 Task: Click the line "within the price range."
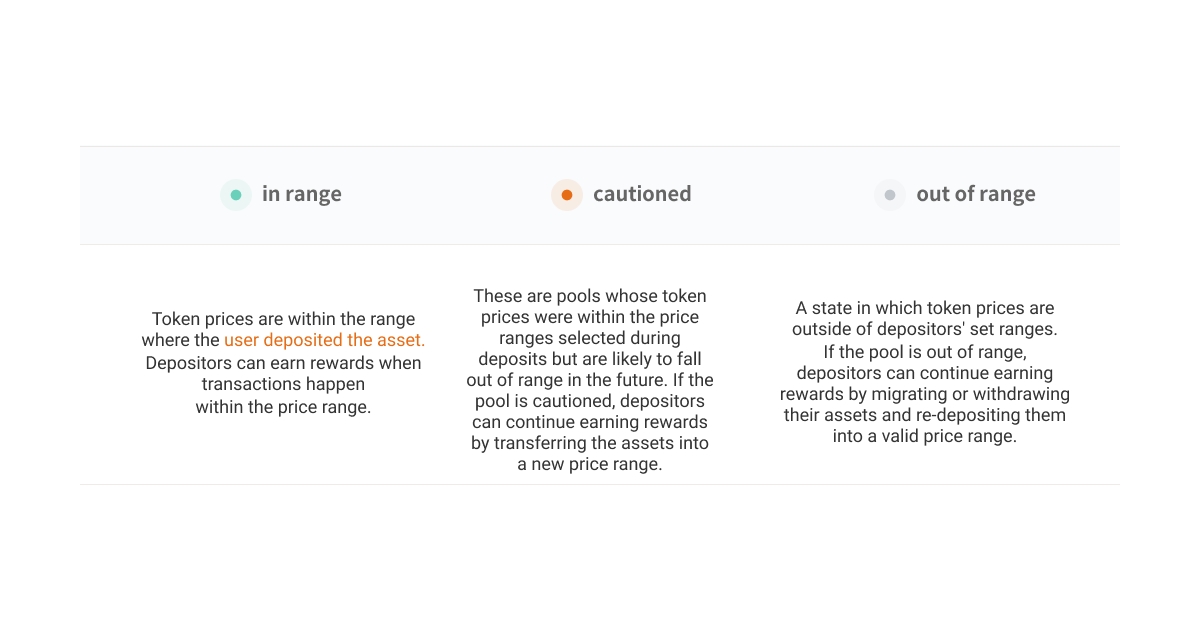tap(283, 407)
